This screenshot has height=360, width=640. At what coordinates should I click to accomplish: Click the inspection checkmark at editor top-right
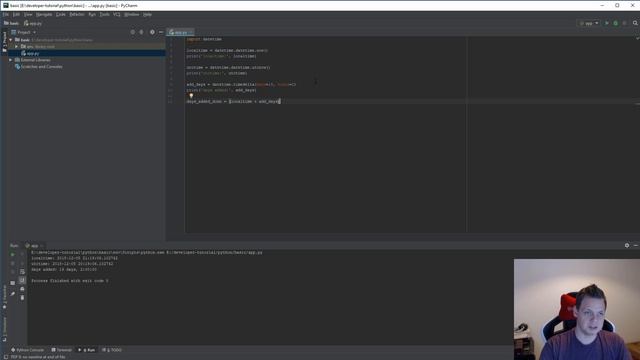(x=637, y=39)
